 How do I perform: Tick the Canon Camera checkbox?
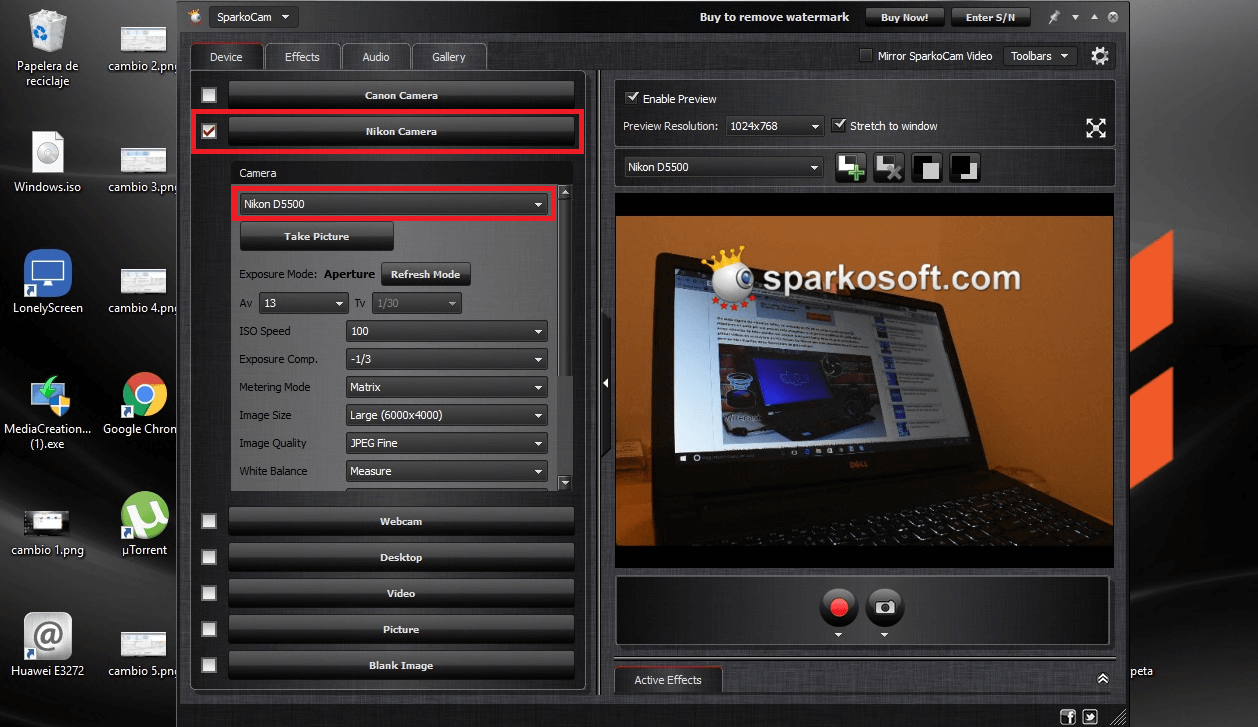209,96
